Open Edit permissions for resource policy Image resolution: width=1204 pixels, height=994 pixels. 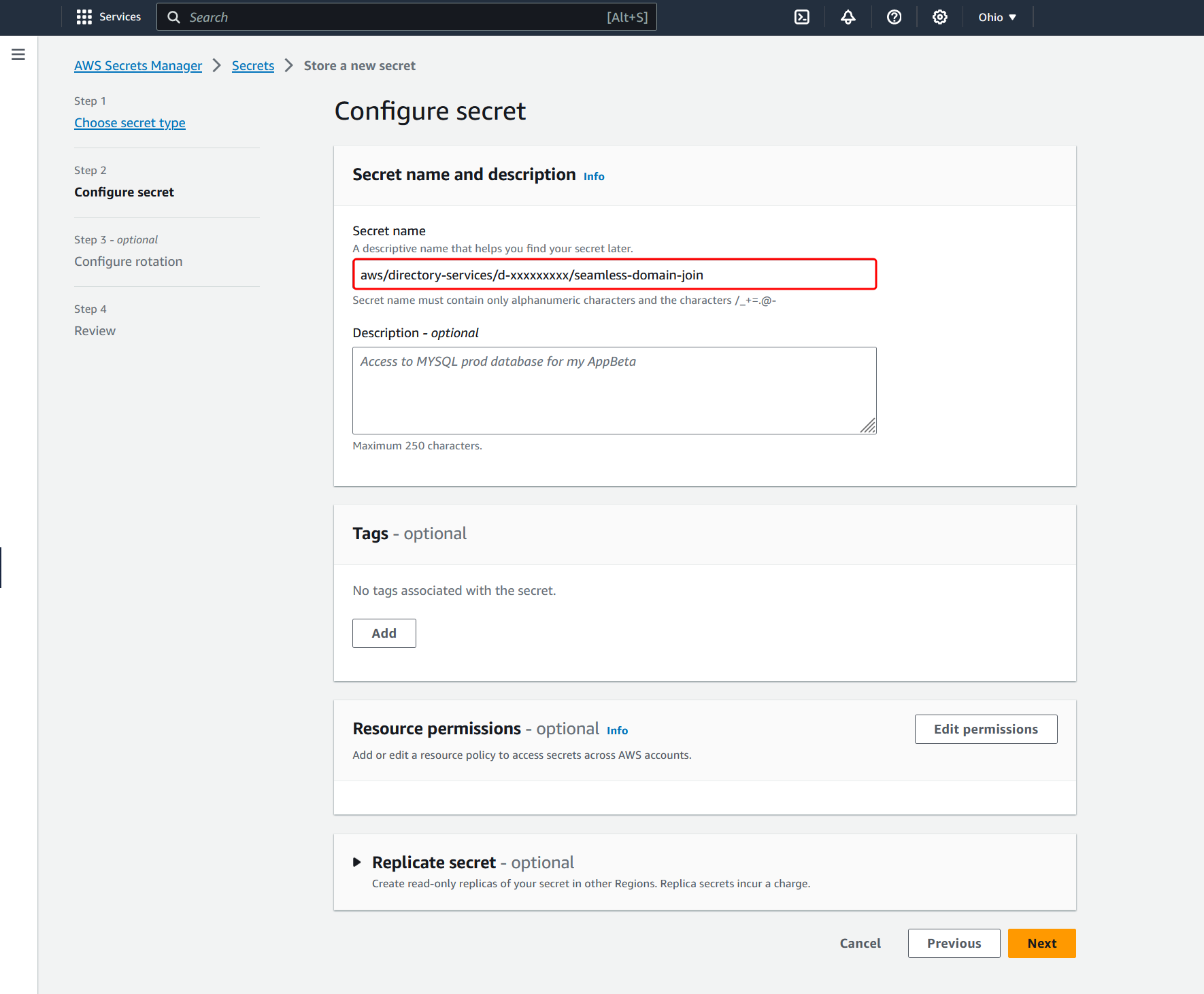click(x=986, y=729)
